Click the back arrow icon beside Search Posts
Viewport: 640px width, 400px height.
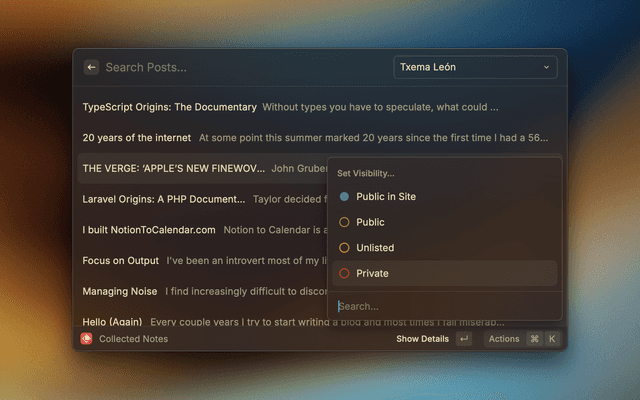(91, 67)
